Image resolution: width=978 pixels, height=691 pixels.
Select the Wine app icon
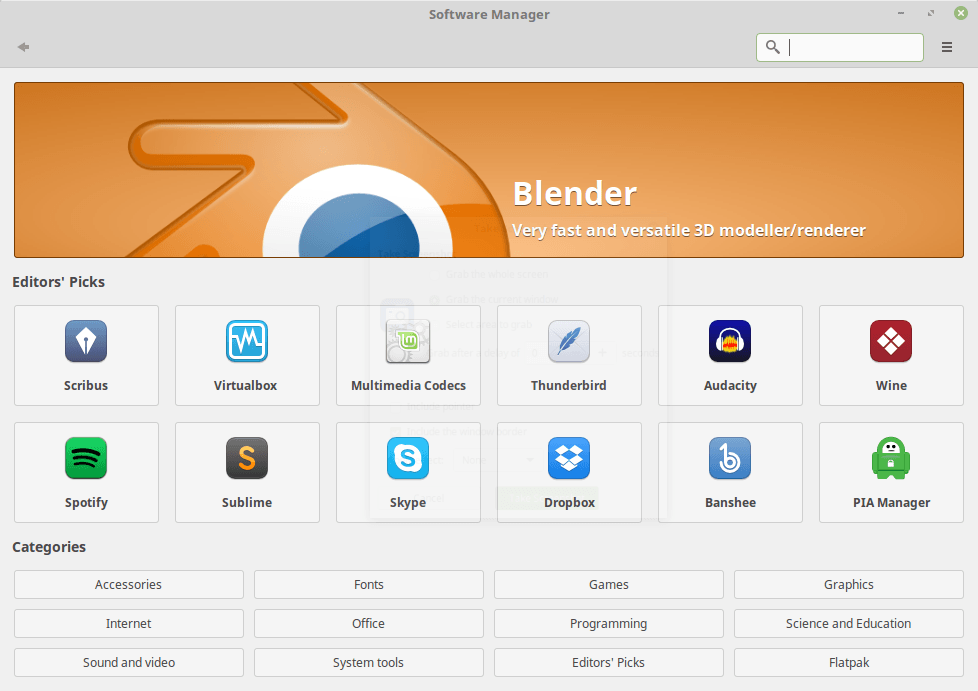(x=891, y=341)
